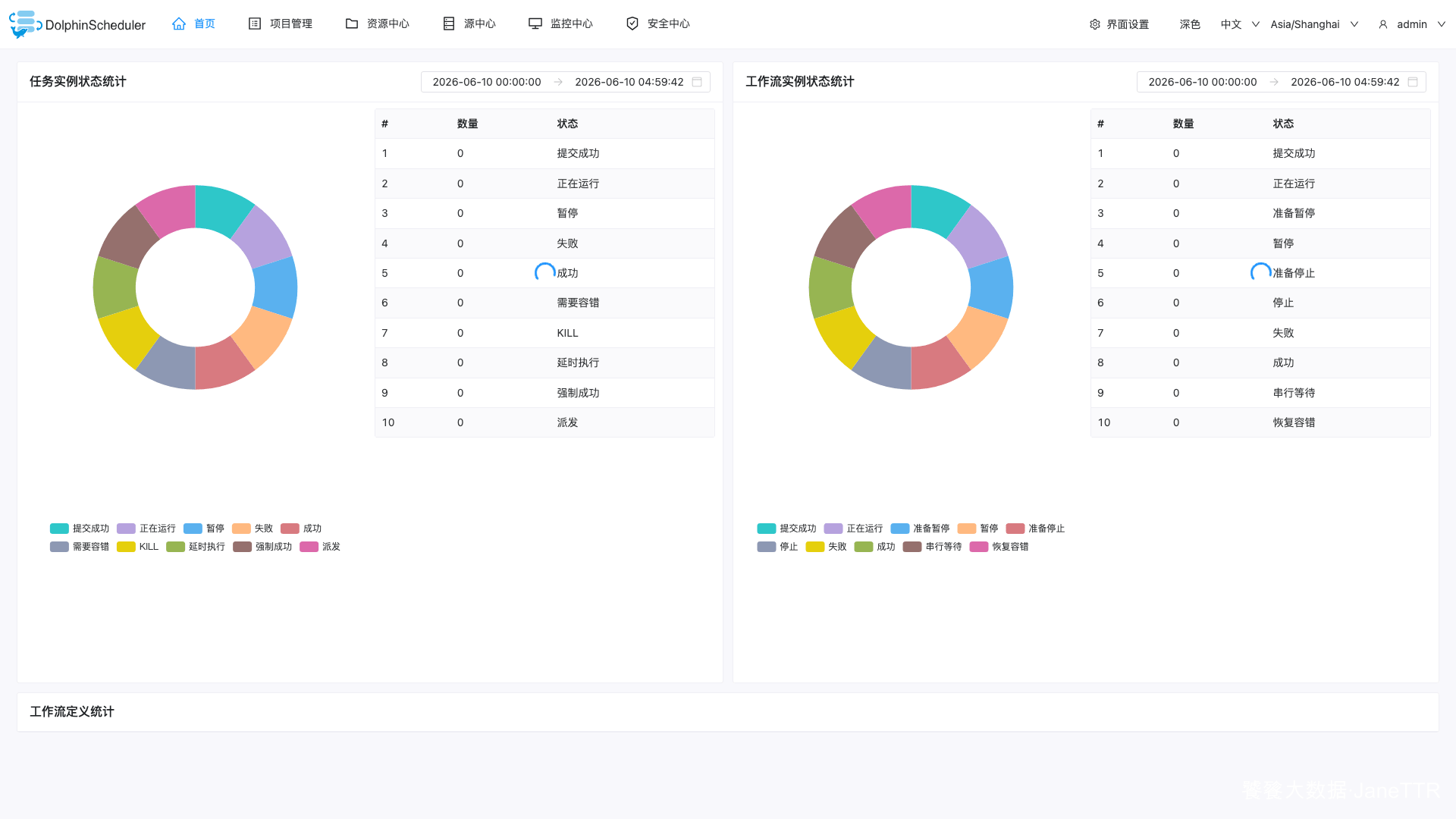
Task: Switch theme using the 深色 button
Action: click(x=1190, y=24)
